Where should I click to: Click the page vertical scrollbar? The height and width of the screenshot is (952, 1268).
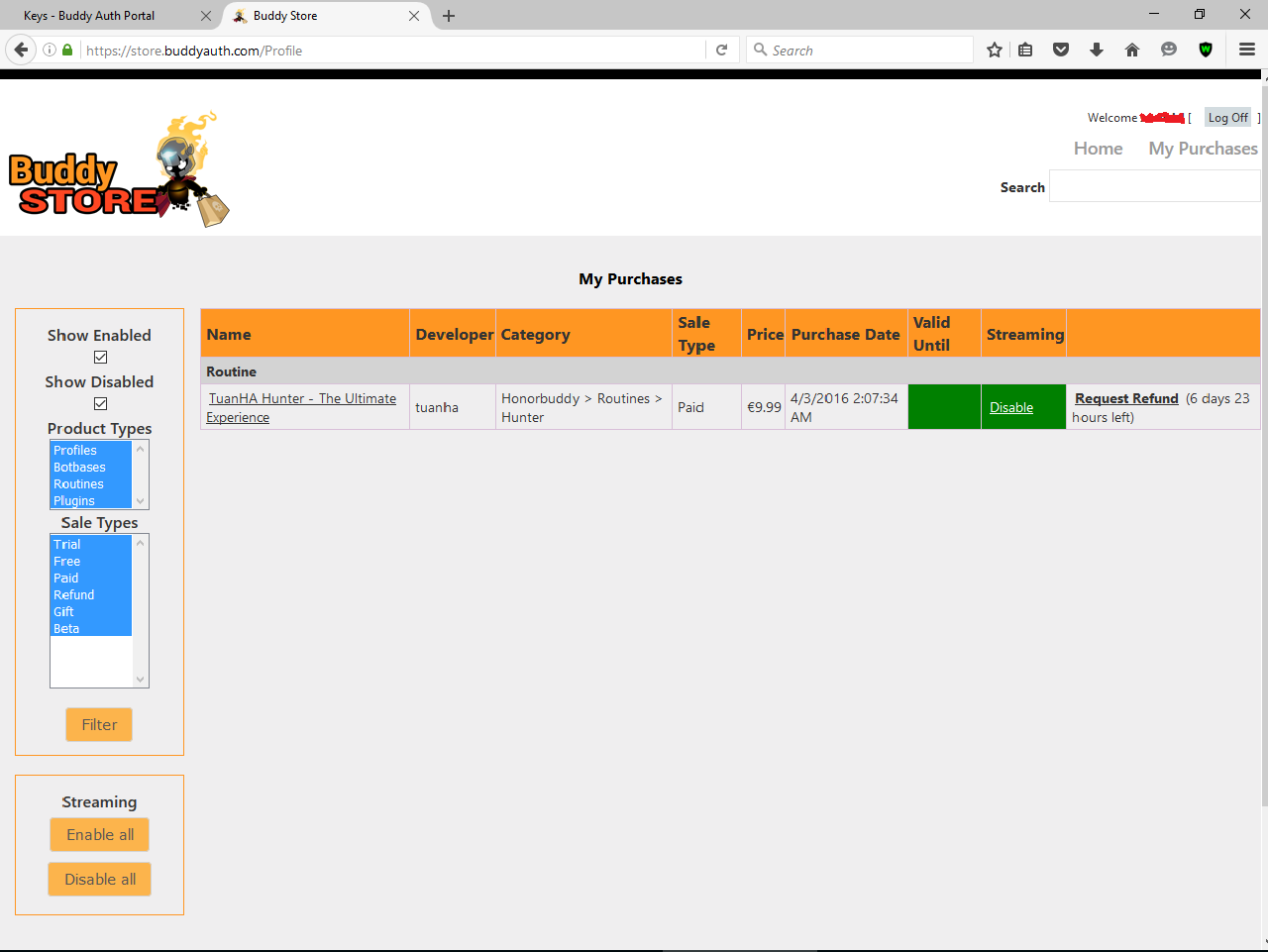pos(1264,446)
